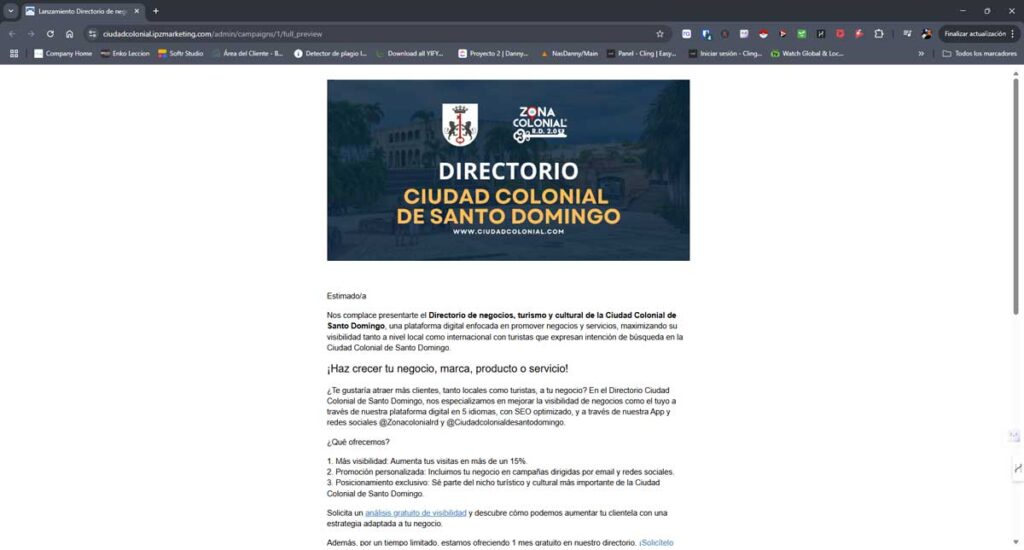The height and width of the screenshot is (550, 1024).
Task: Open the Proyecto 2 | Danny bookmark
Action: 493,54
